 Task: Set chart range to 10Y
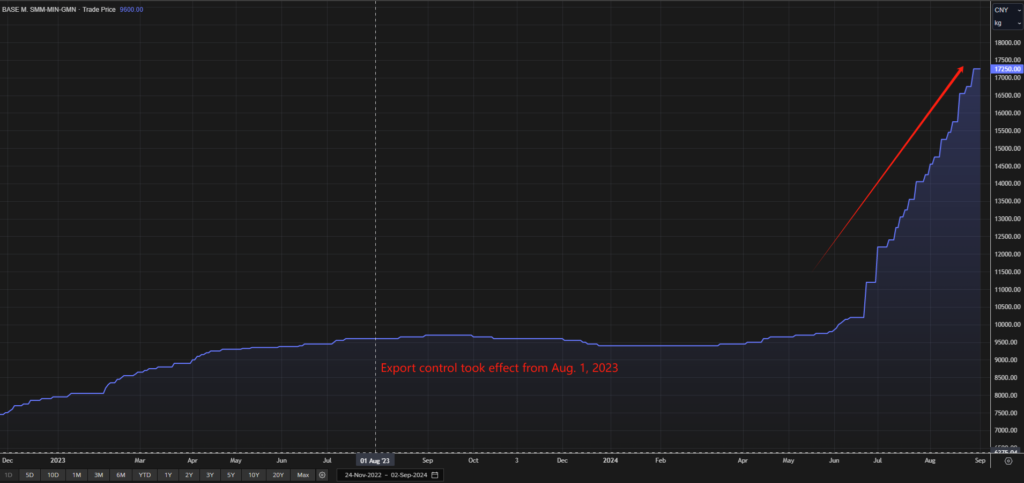(x=254, y=475)
